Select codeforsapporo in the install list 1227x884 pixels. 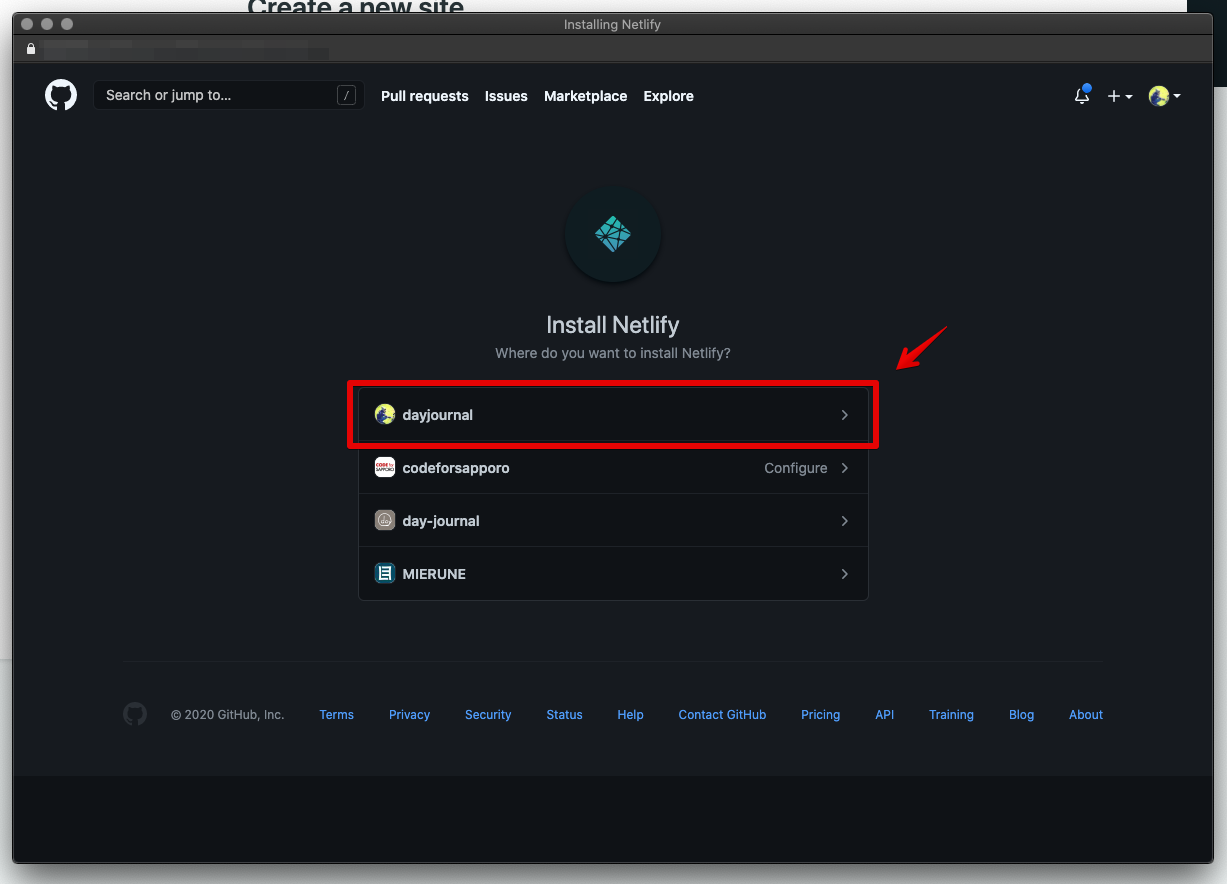[613, 467]
